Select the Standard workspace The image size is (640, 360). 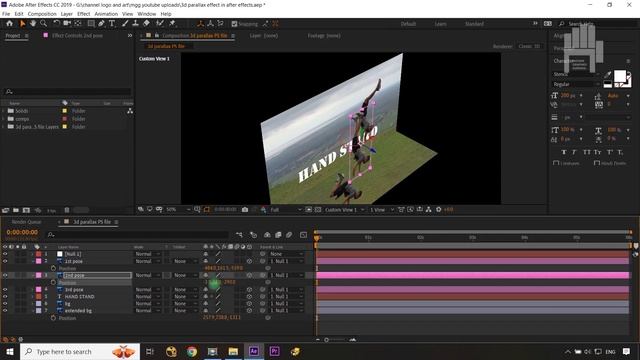pos(474,24)
